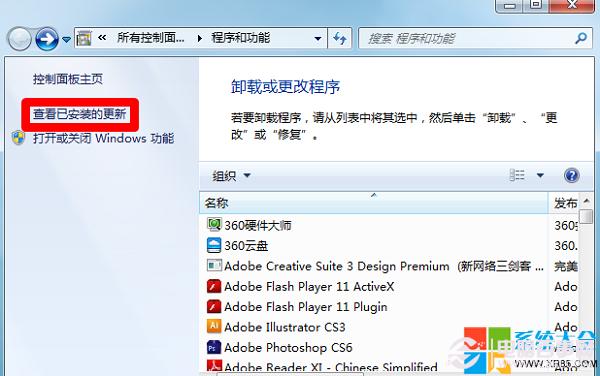The height and width of the screenshot is (376, 600).
Task: Click the blue help question mark icon
Action: [571, 176]
